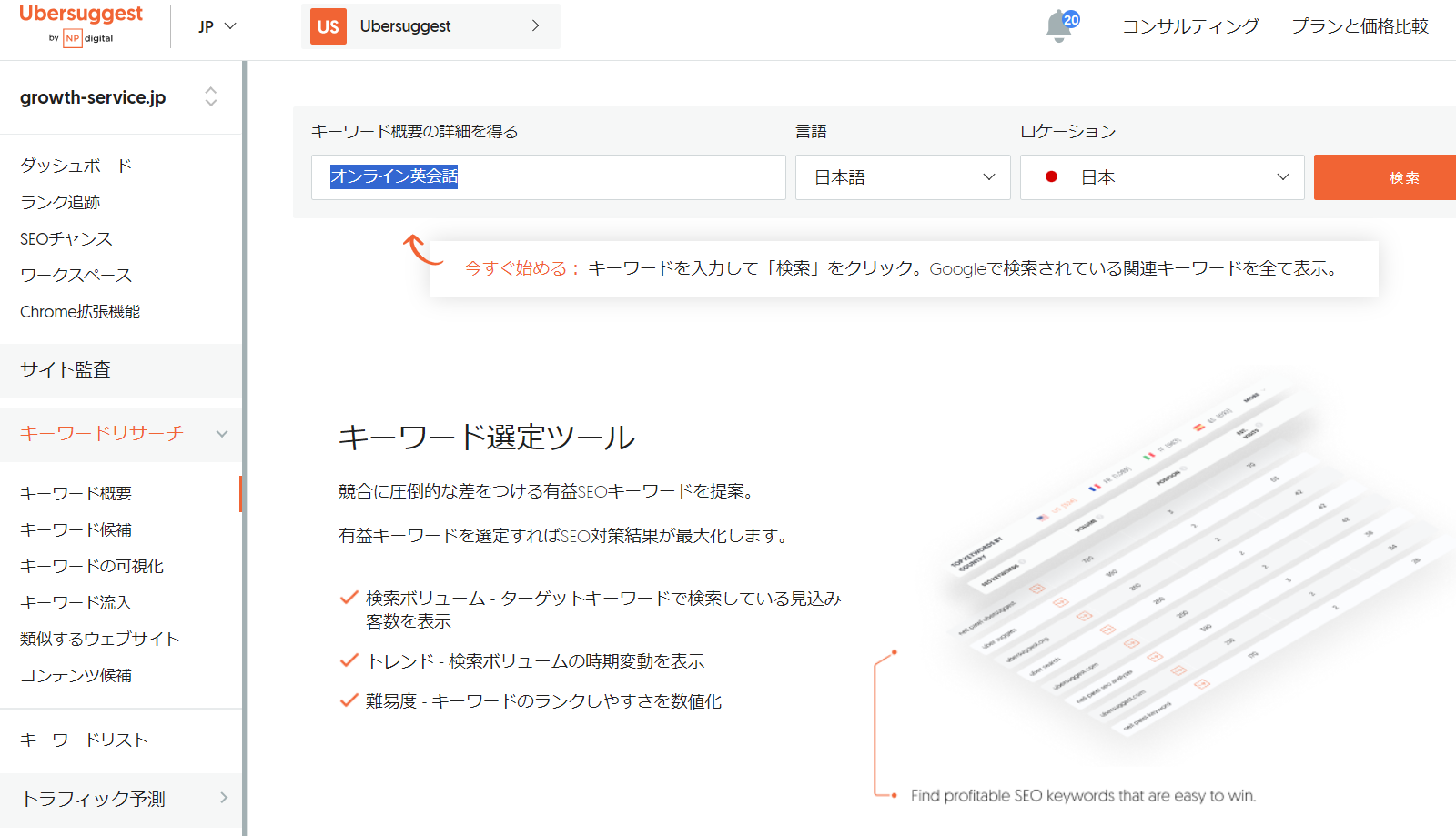Open SEOチャンス in the sidebar
The width and height of the screenshot is (1456, 836).
click(x=66, y=238)
